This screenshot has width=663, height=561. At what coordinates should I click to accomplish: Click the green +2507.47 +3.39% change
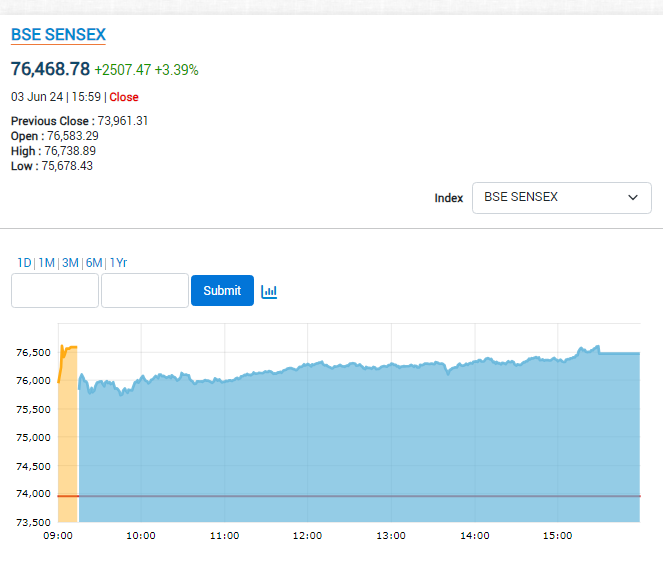pos(146,70)
